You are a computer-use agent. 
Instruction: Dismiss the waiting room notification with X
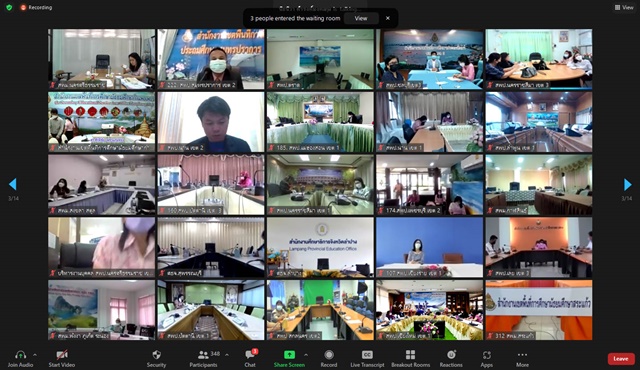(388, 18)
